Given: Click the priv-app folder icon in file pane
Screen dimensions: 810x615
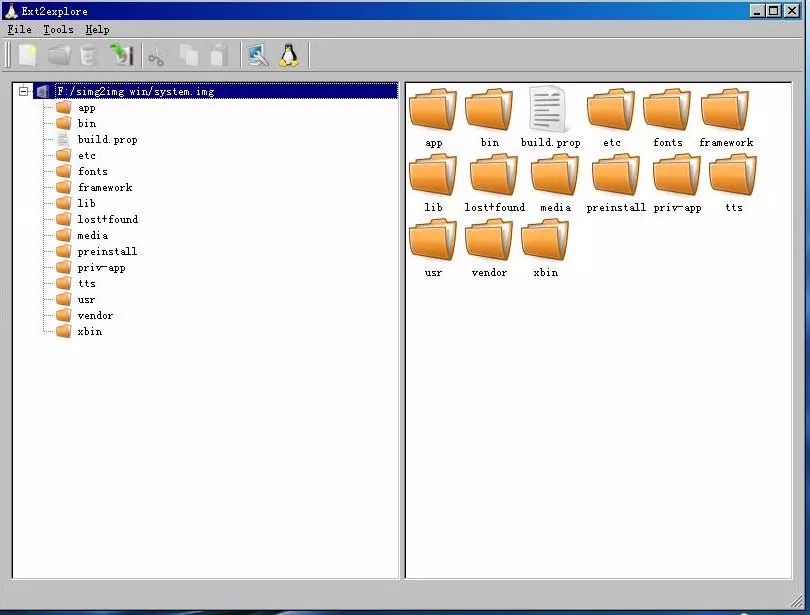Looking at the screenshot, I should click(677, 175).
